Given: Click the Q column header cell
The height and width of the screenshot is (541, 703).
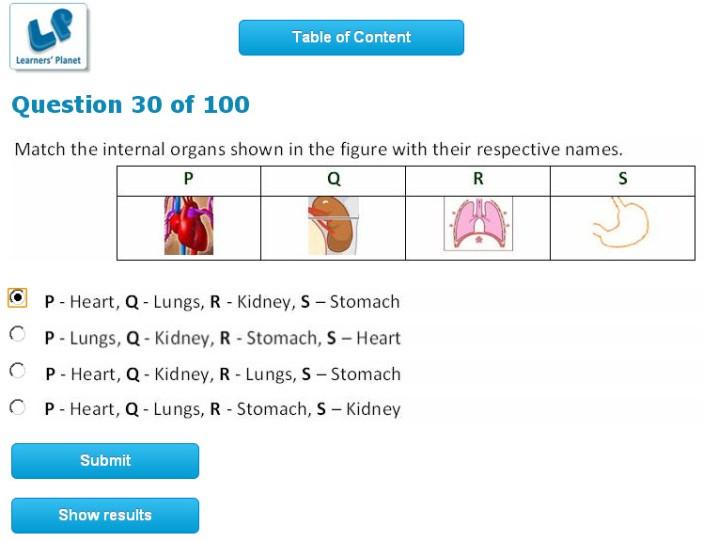Looking at the screenshot, I should (x=333, y=180).
